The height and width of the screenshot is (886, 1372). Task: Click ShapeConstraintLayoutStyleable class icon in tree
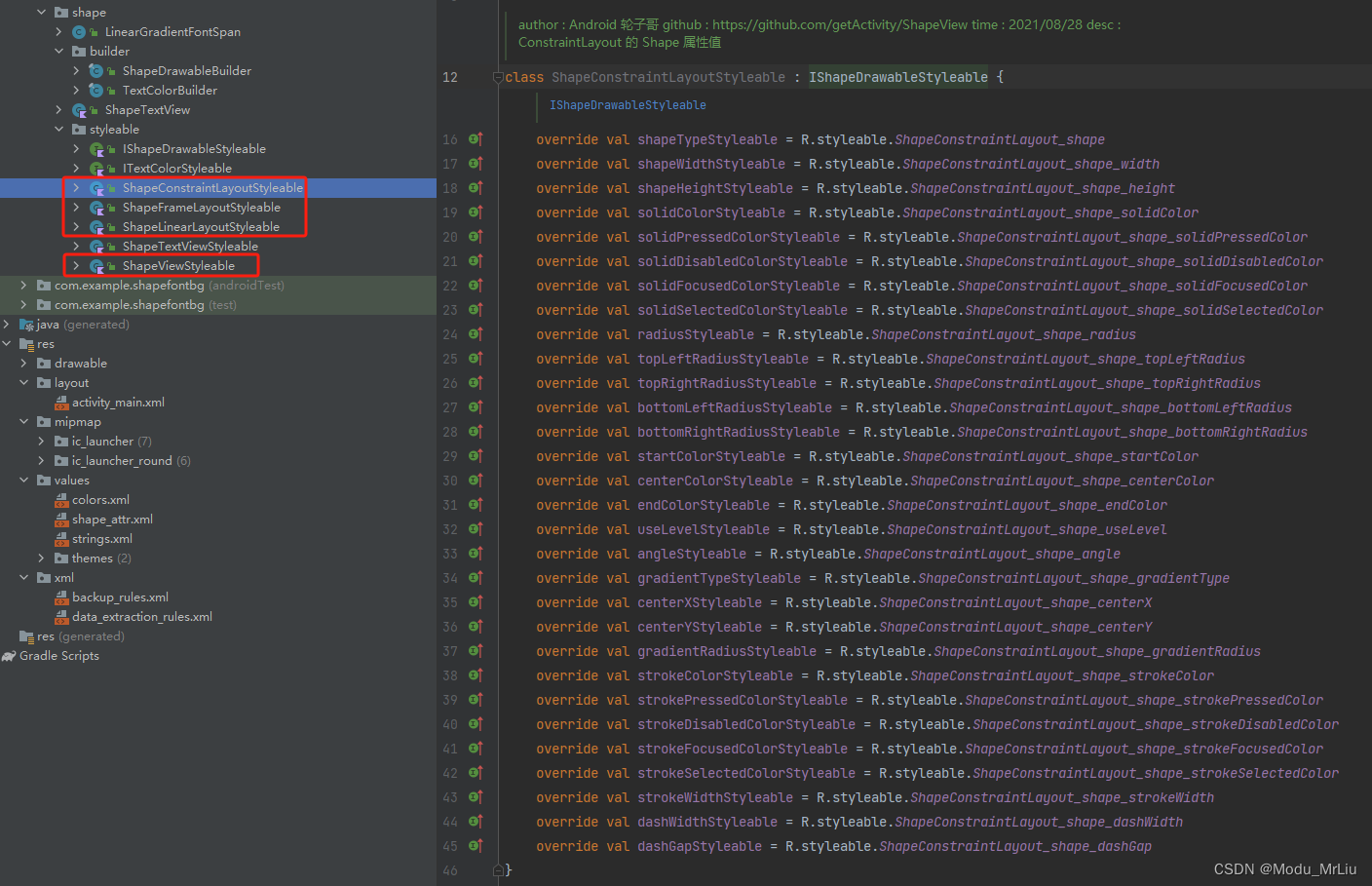[x=96, y=188]
